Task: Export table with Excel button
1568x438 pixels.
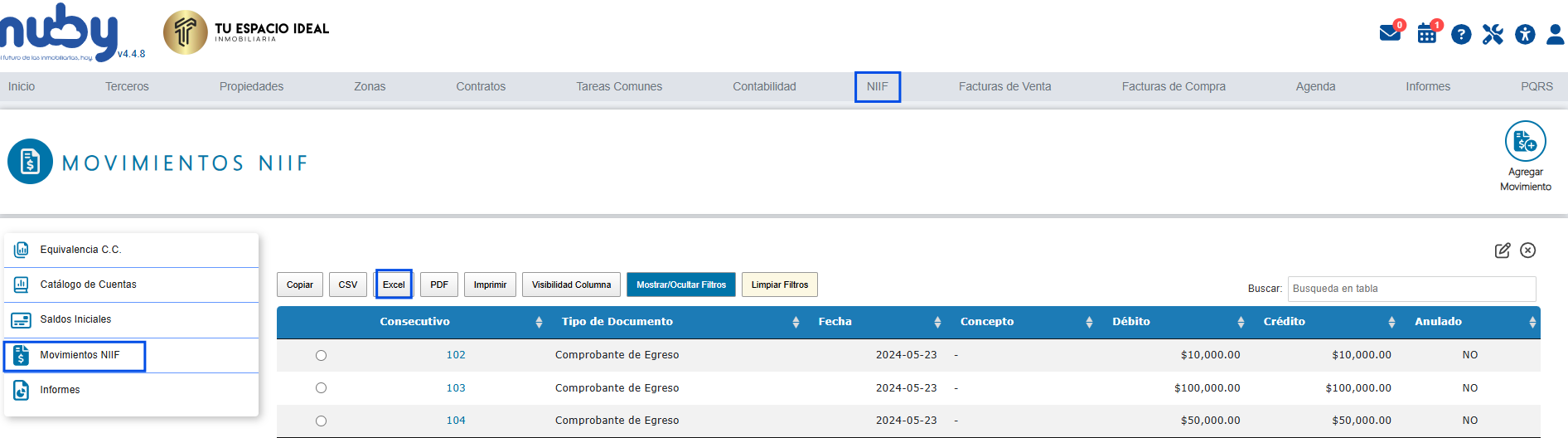Action: (394, 285)
